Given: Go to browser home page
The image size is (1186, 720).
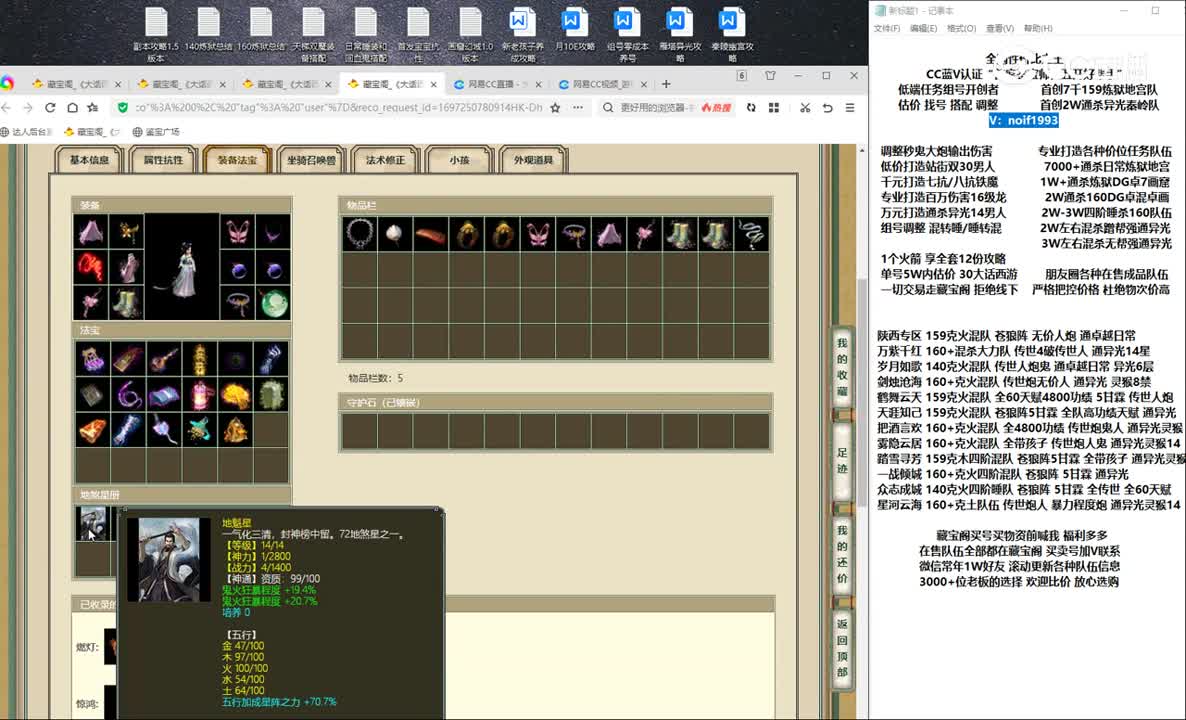Looking at the screenshot, I should [x=72, y=107].
